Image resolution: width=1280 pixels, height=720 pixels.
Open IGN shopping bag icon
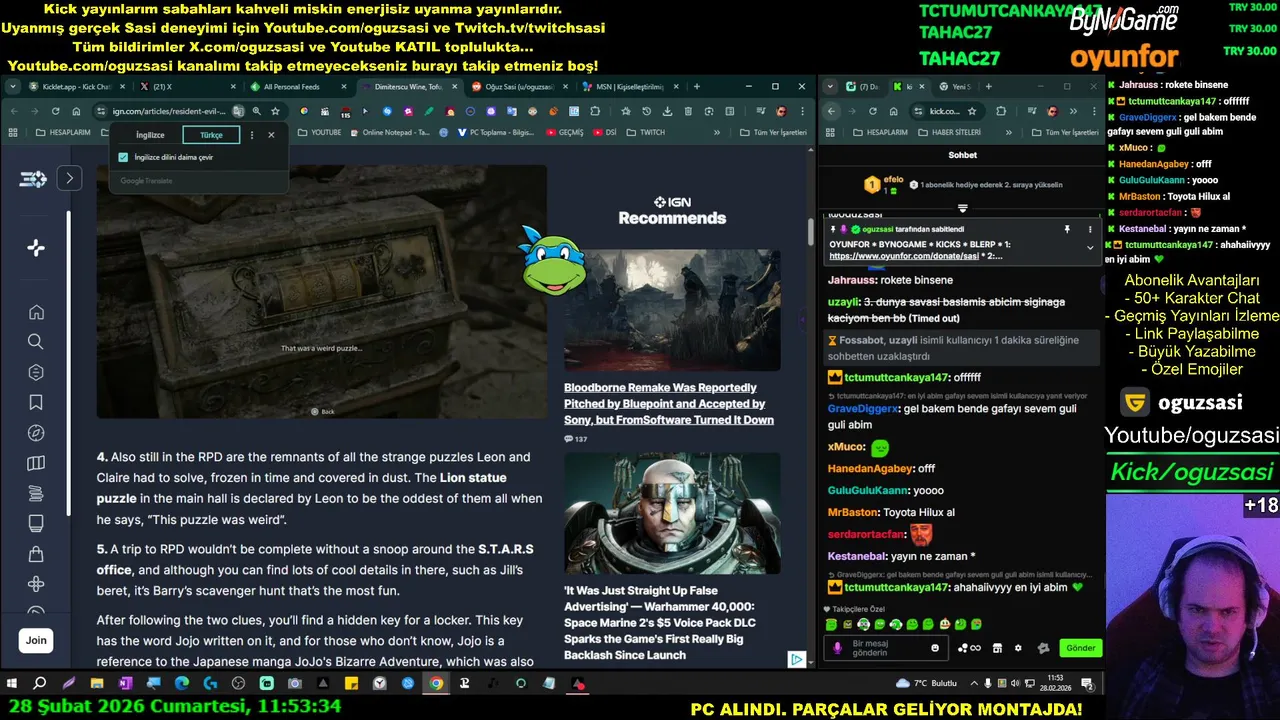[x=36, y=554]
